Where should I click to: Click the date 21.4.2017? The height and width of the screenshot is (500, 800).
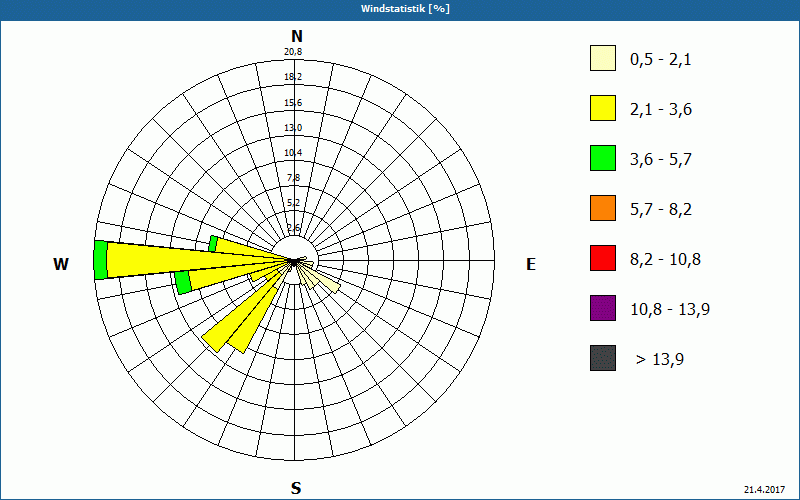pos(764,489)
